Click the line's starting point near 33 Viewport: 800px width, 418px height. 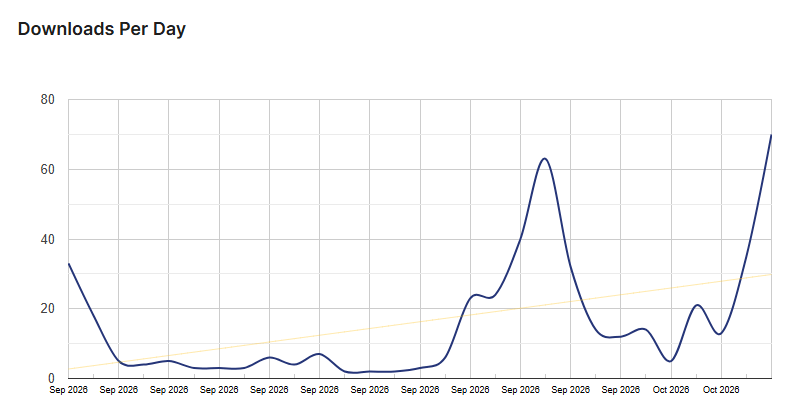tap(69, 264)
